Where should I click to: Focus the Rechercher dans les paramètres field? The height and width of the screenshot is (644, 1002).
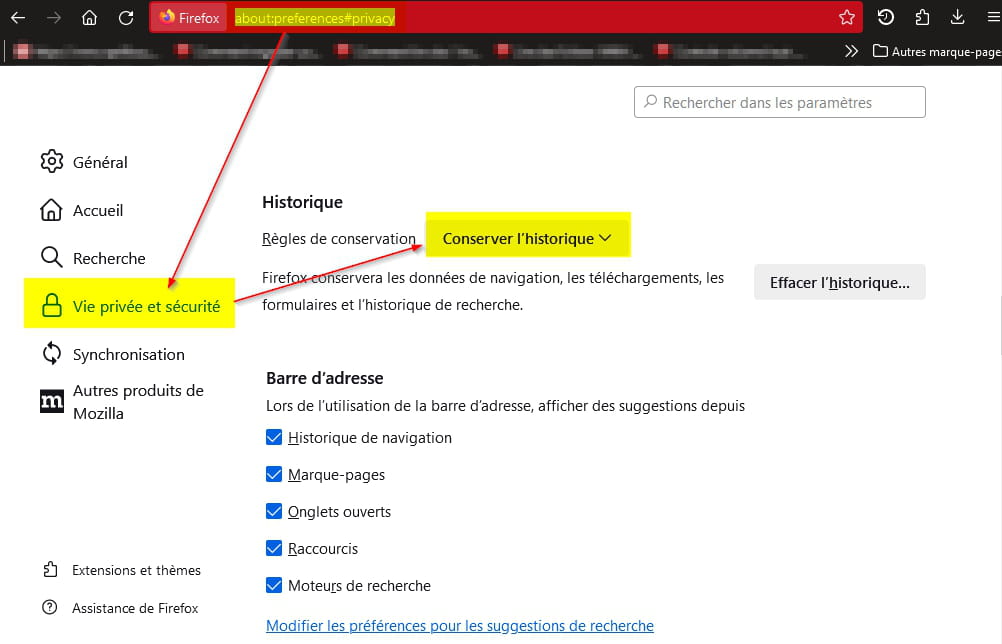pos(780,102)
